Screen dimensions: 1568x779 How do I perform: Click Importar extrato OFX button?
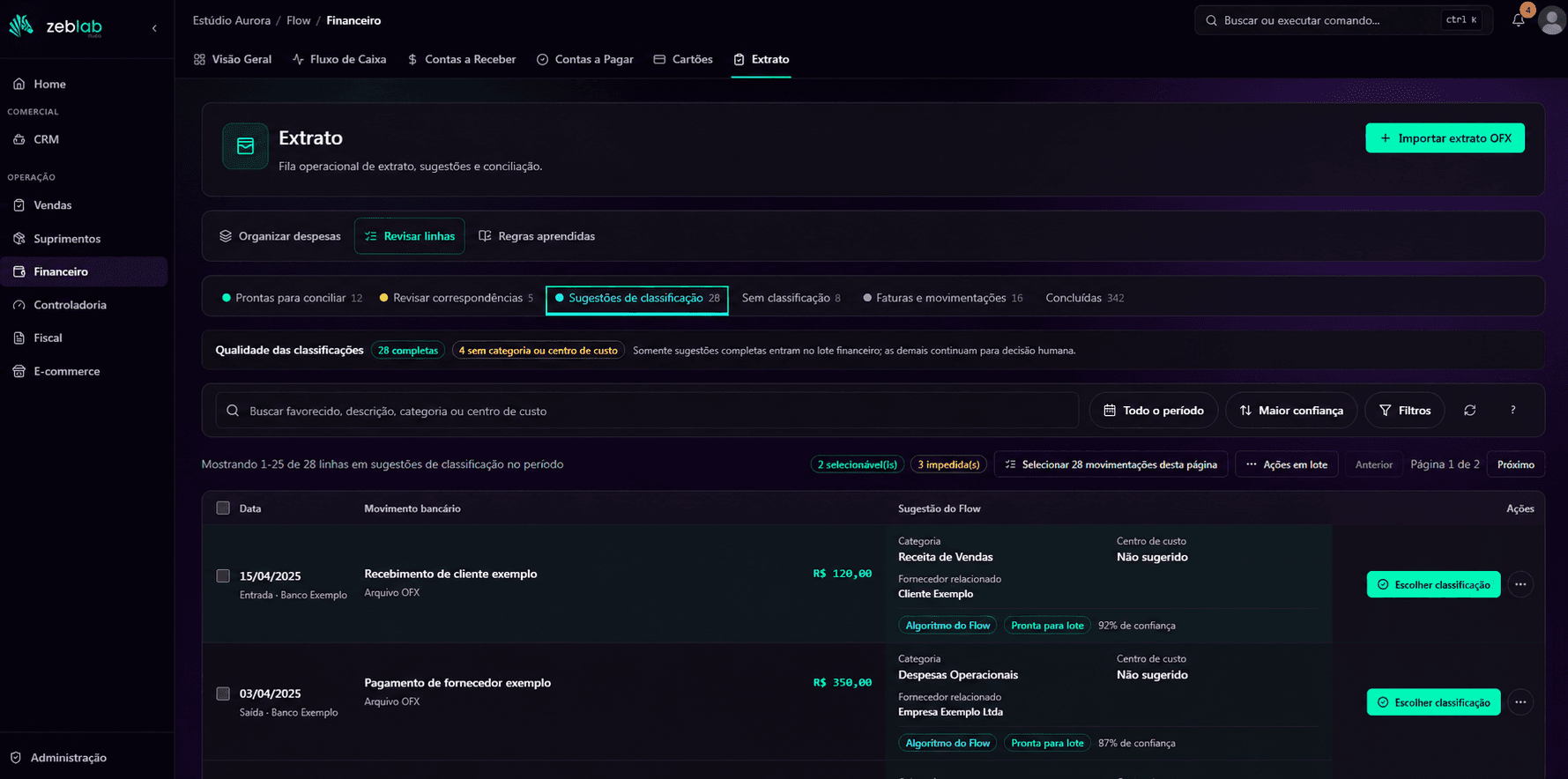click(x=1445, y=138)
